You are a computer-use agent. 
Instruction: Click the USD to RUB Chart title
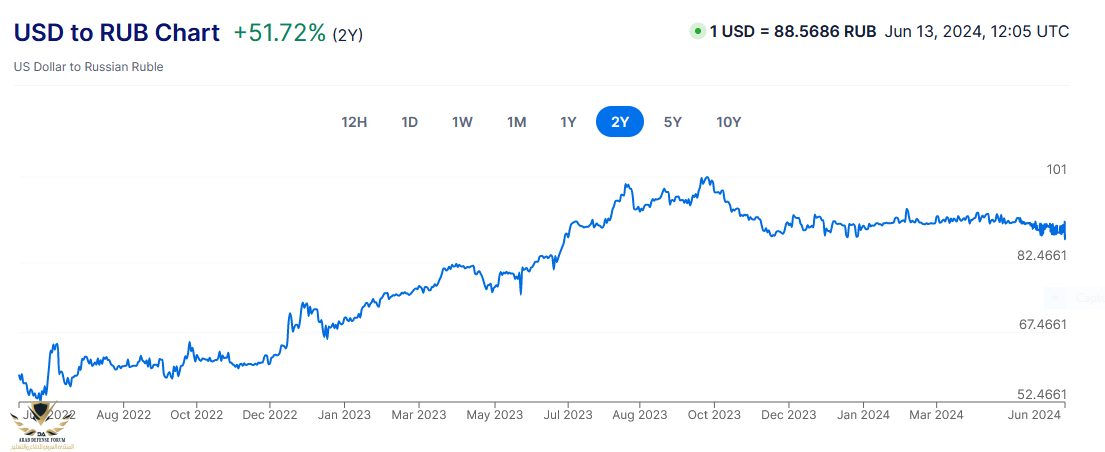[x=116, y=32]
